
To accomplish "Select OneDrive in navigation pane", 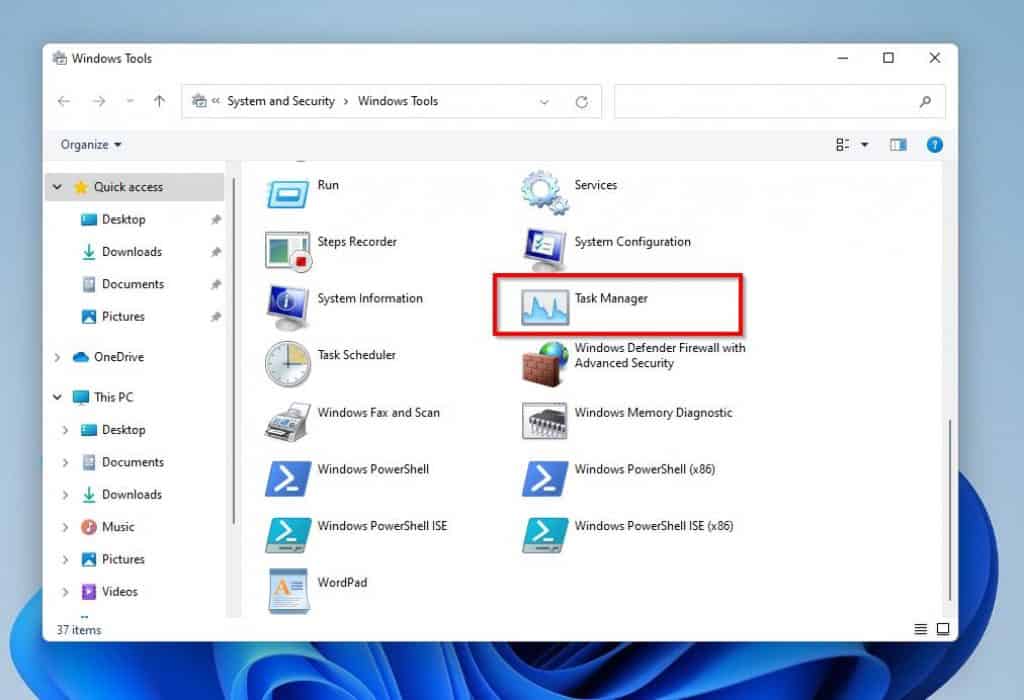I will 109,357.
